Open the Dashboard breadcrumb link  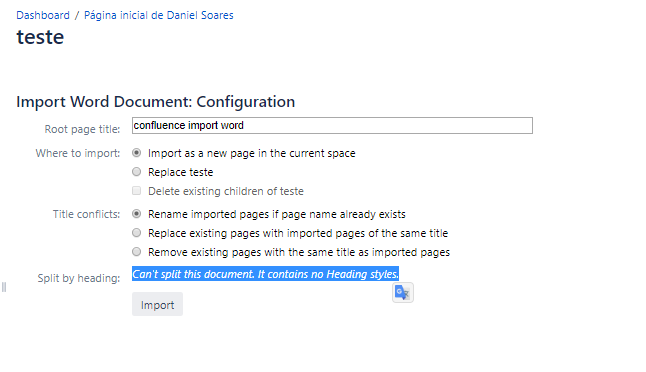coord(43,15)
